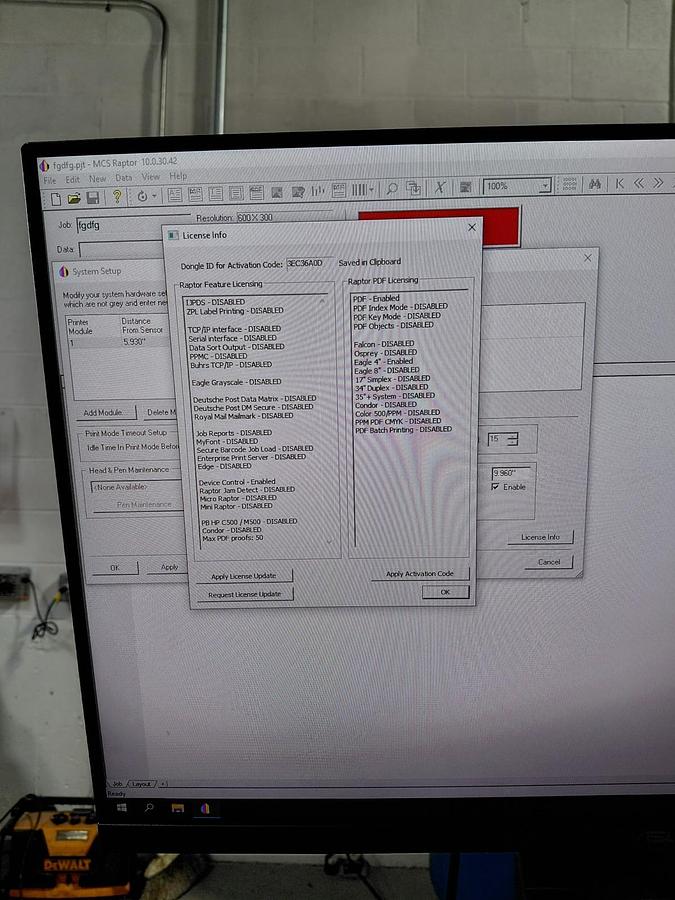Screen dimensions: 675x900
Task: Click the magnifier zoom tool icon
Action: coord(392,188)
